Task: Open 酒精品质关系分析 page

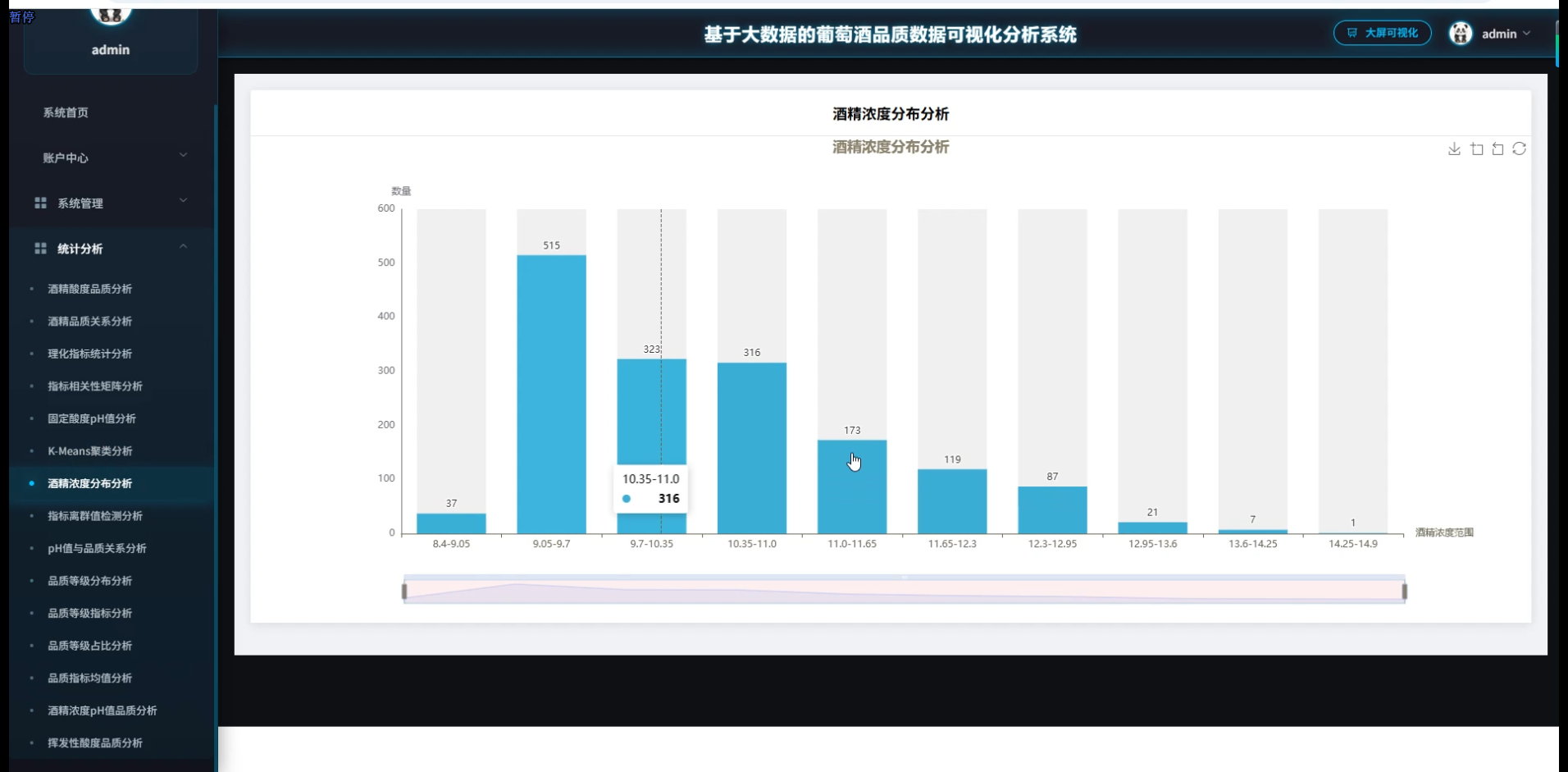Action: 89,321
